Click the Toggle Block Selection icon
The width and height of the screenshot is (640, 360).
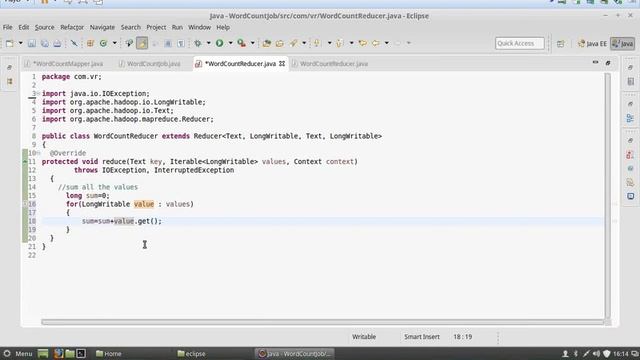[x=168, y=43]
